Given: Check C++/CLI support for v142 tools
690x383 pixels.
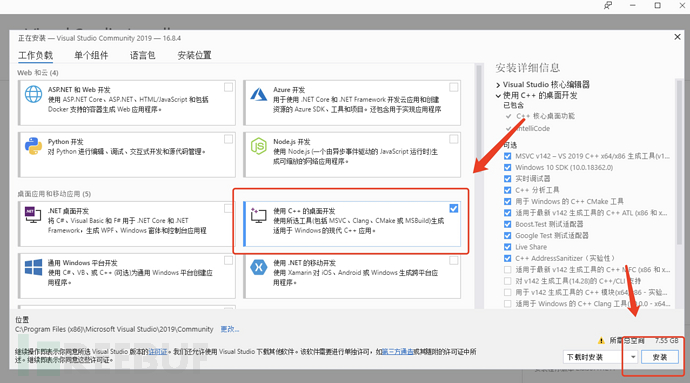Looking at the screenshot, I should click(507, 281).
